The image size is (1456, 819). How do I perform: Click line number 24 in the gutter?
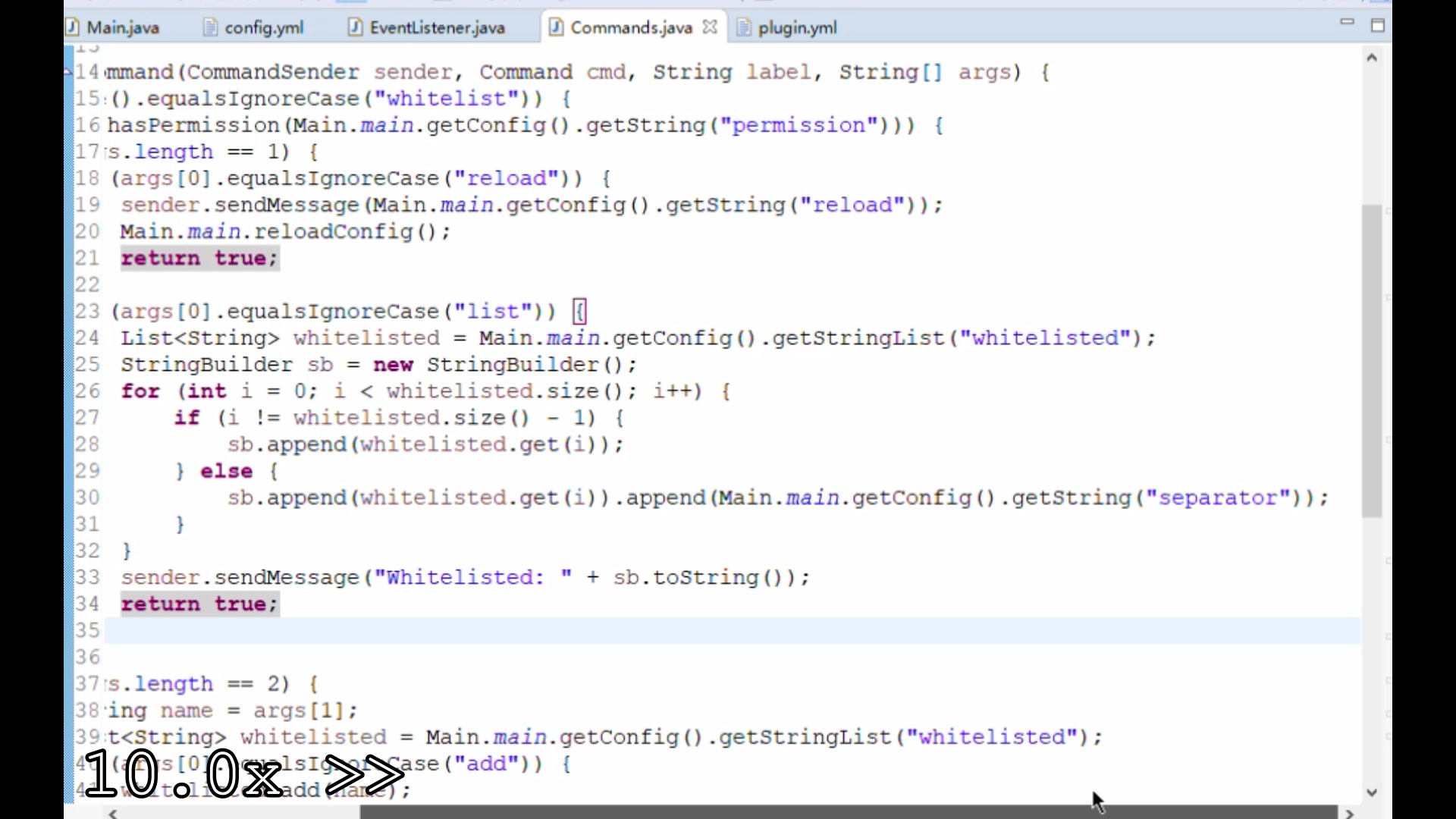87,338
